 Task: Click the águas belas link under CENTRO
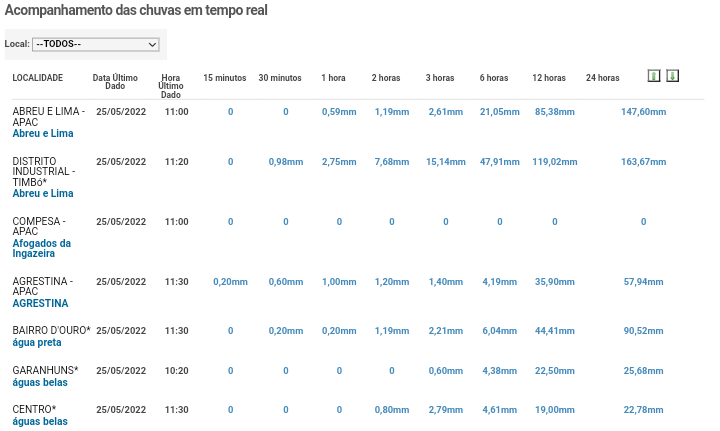click(x=40, y=422)
